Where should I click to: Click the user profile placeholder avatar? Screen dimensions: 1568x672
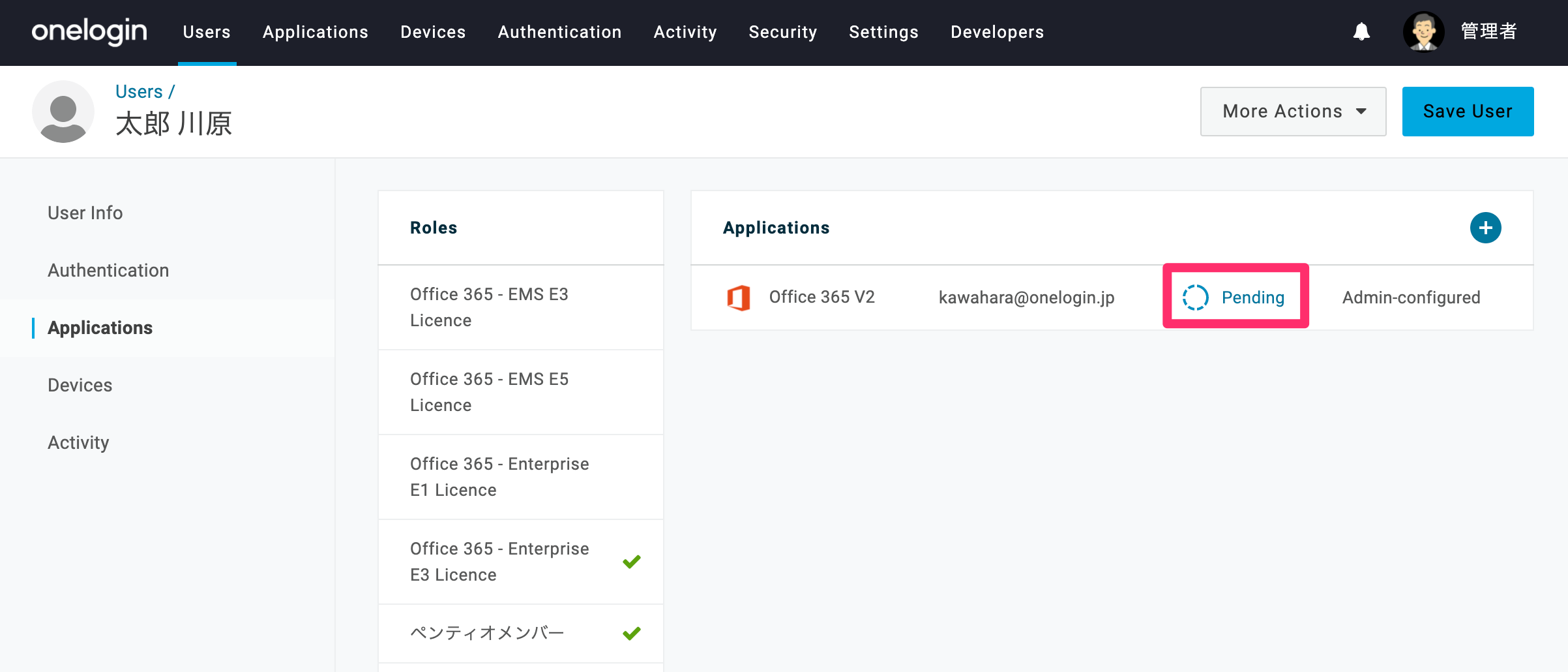(63, 112)
